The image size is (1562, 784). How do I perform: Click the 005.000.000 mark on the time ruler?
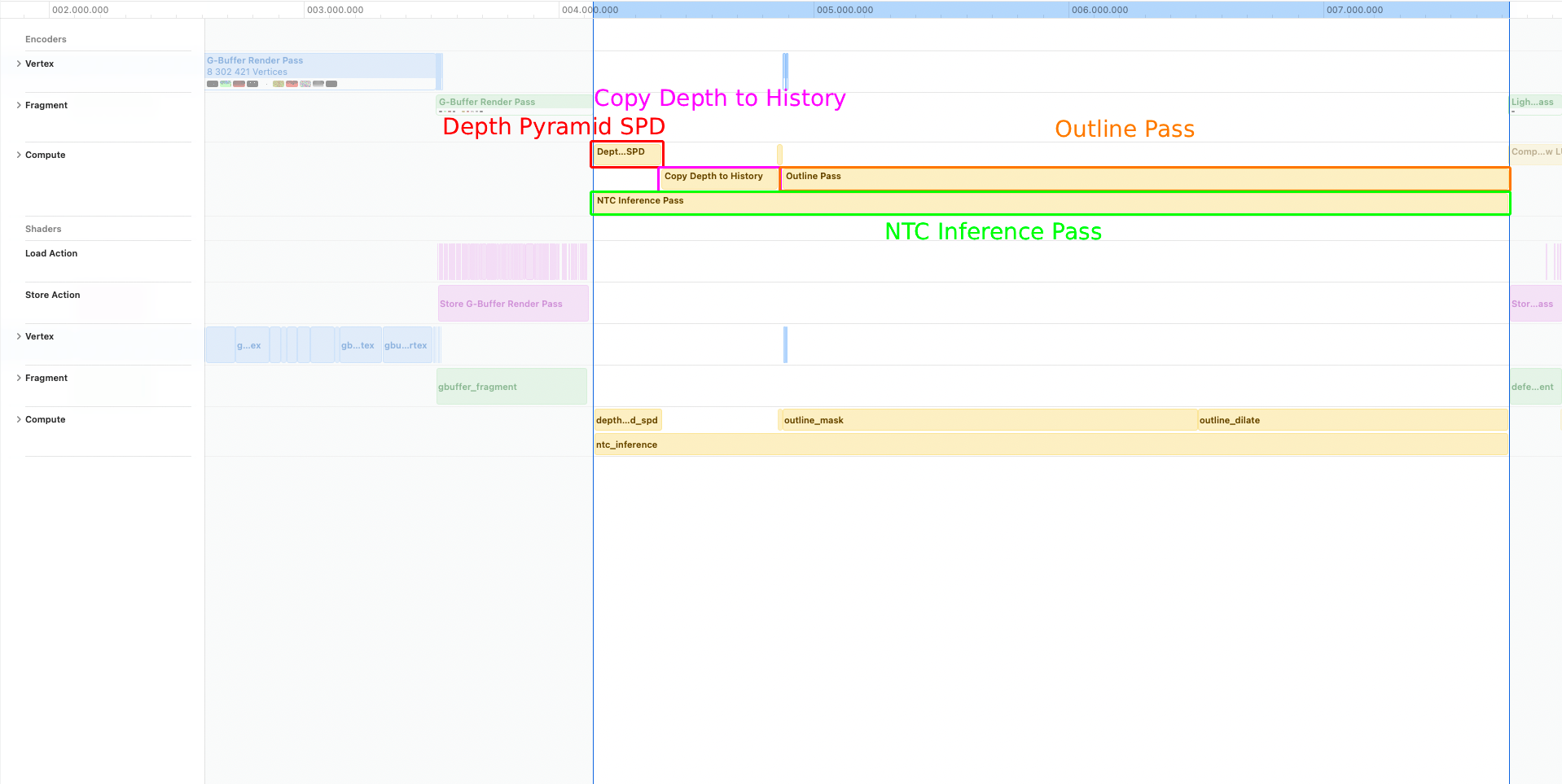(845, 10)
